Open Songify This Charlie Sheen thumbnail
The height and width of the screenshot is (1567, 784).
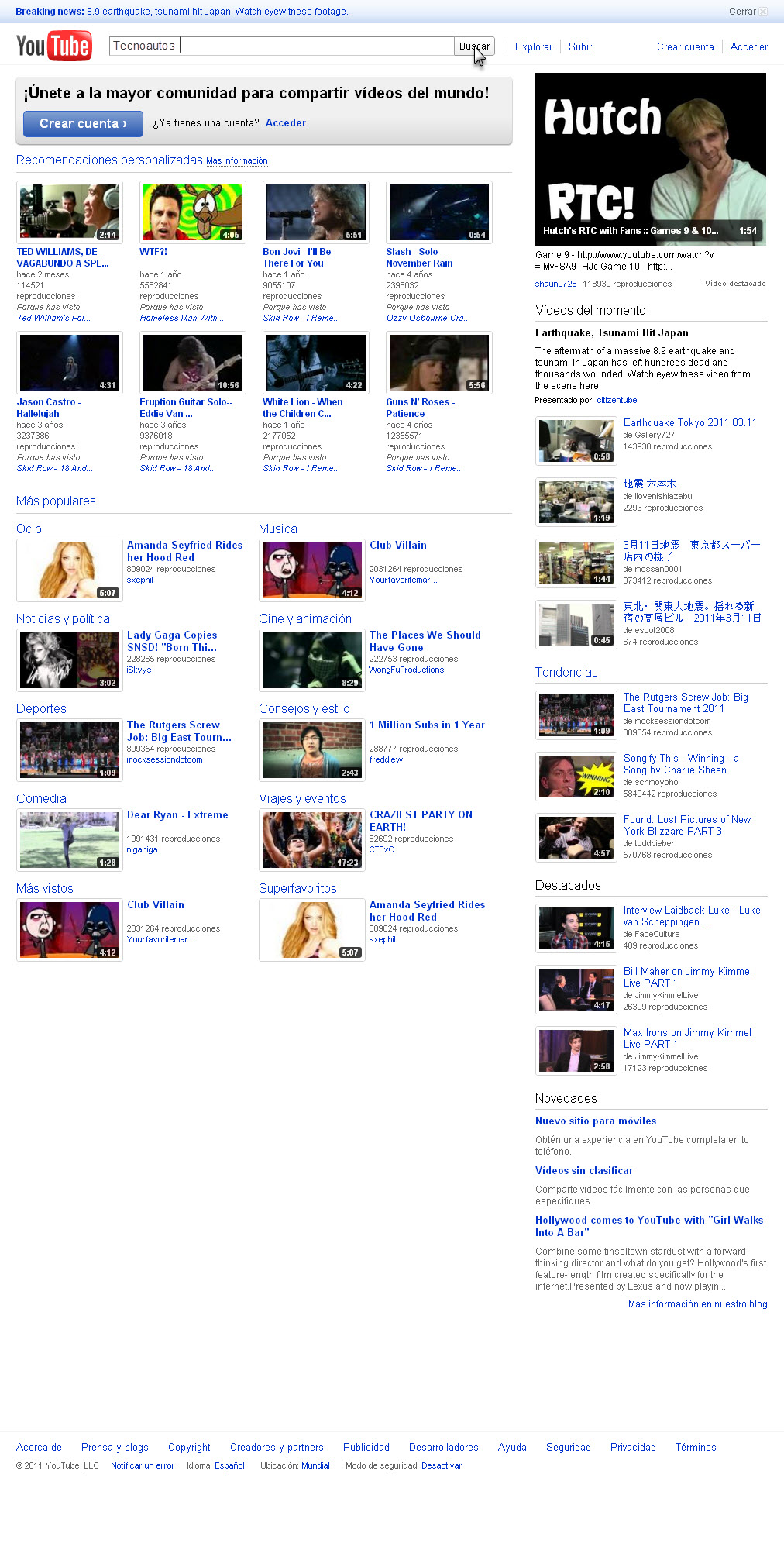576,776
